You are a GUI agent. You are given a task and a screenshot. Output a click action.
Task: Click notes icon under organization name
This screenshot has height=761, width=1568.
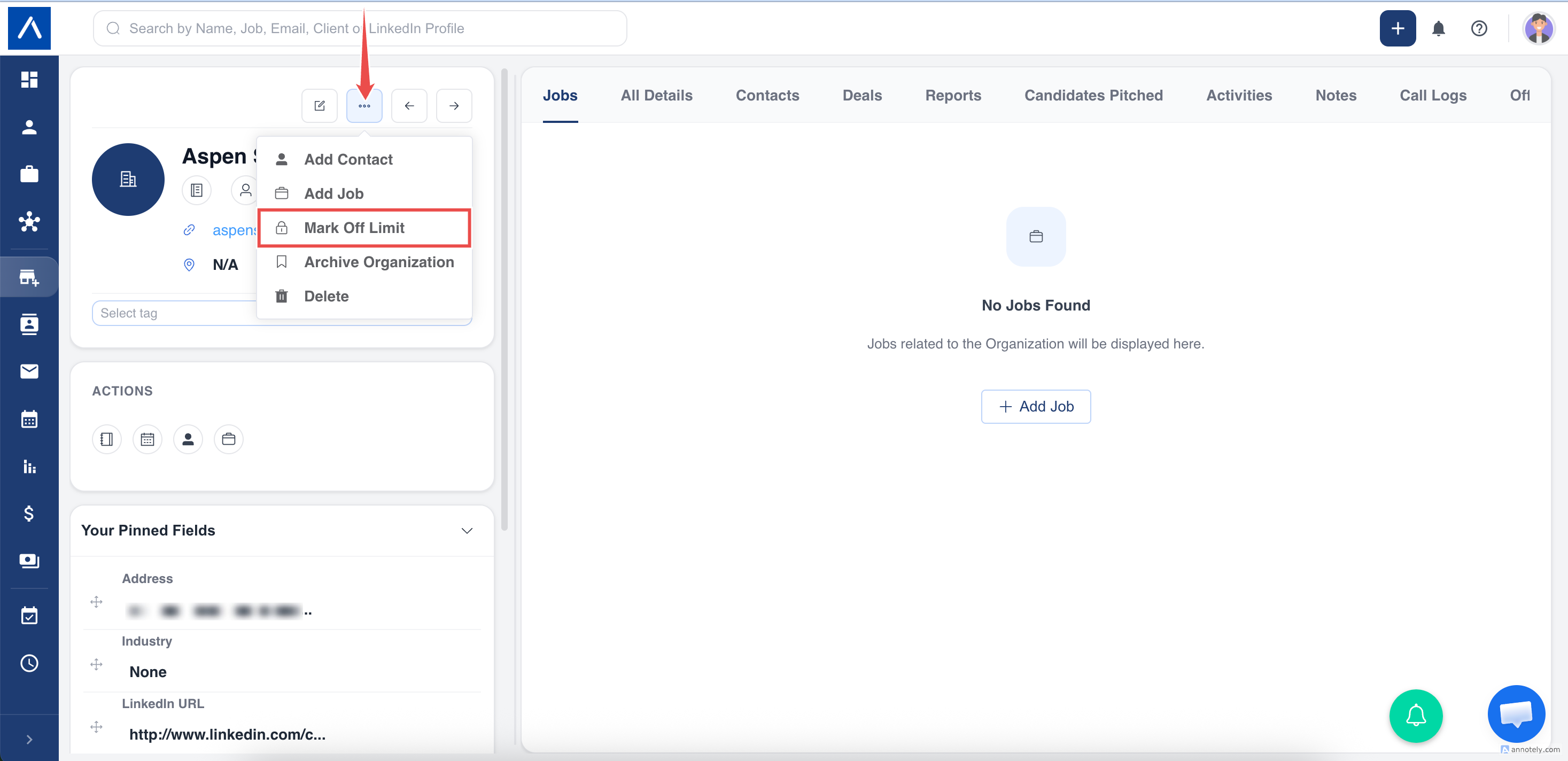(197, 191)
